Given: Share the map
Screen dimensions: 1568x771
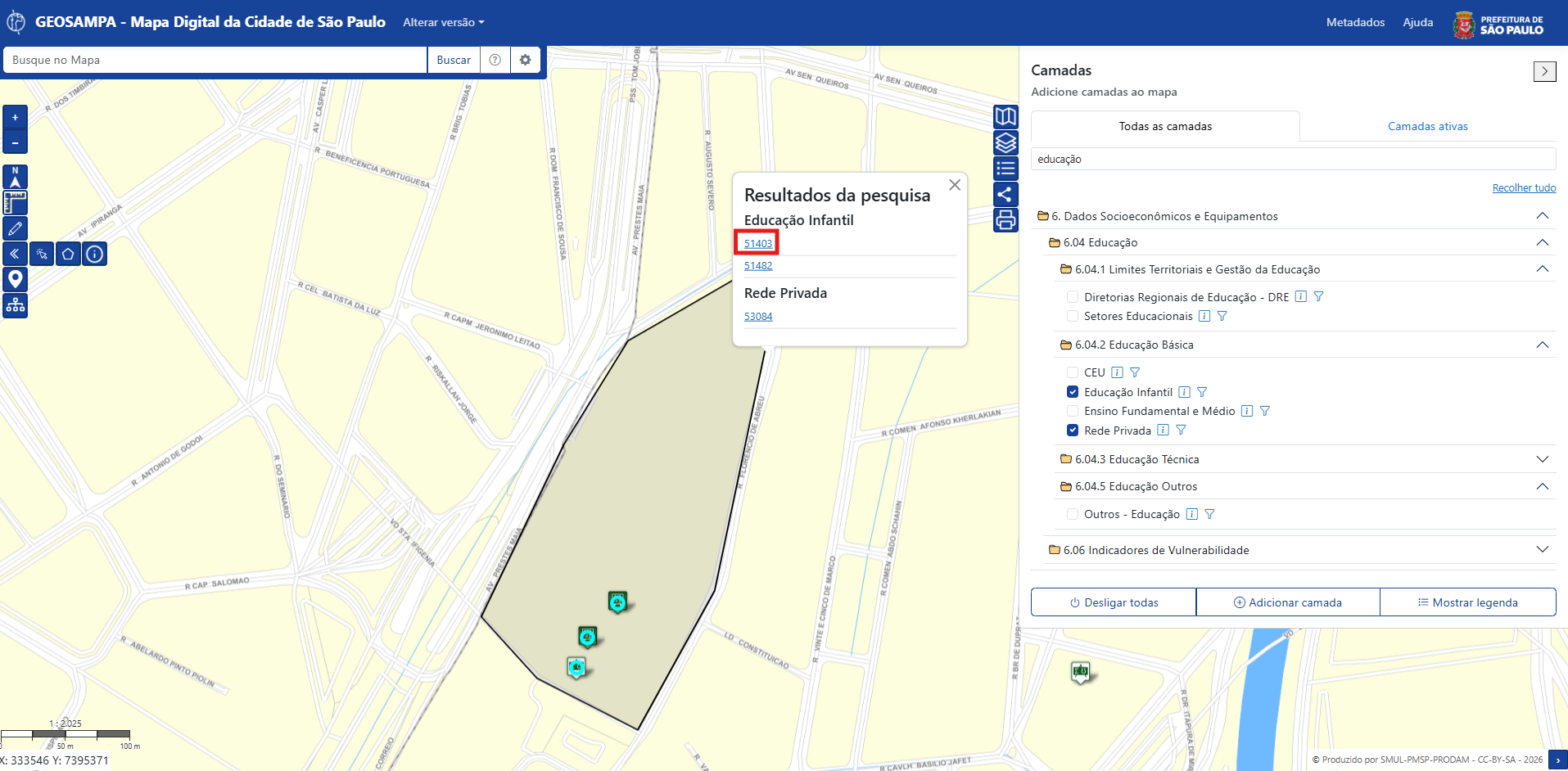Looking at the screenshot, I should tap(1005, 194).
